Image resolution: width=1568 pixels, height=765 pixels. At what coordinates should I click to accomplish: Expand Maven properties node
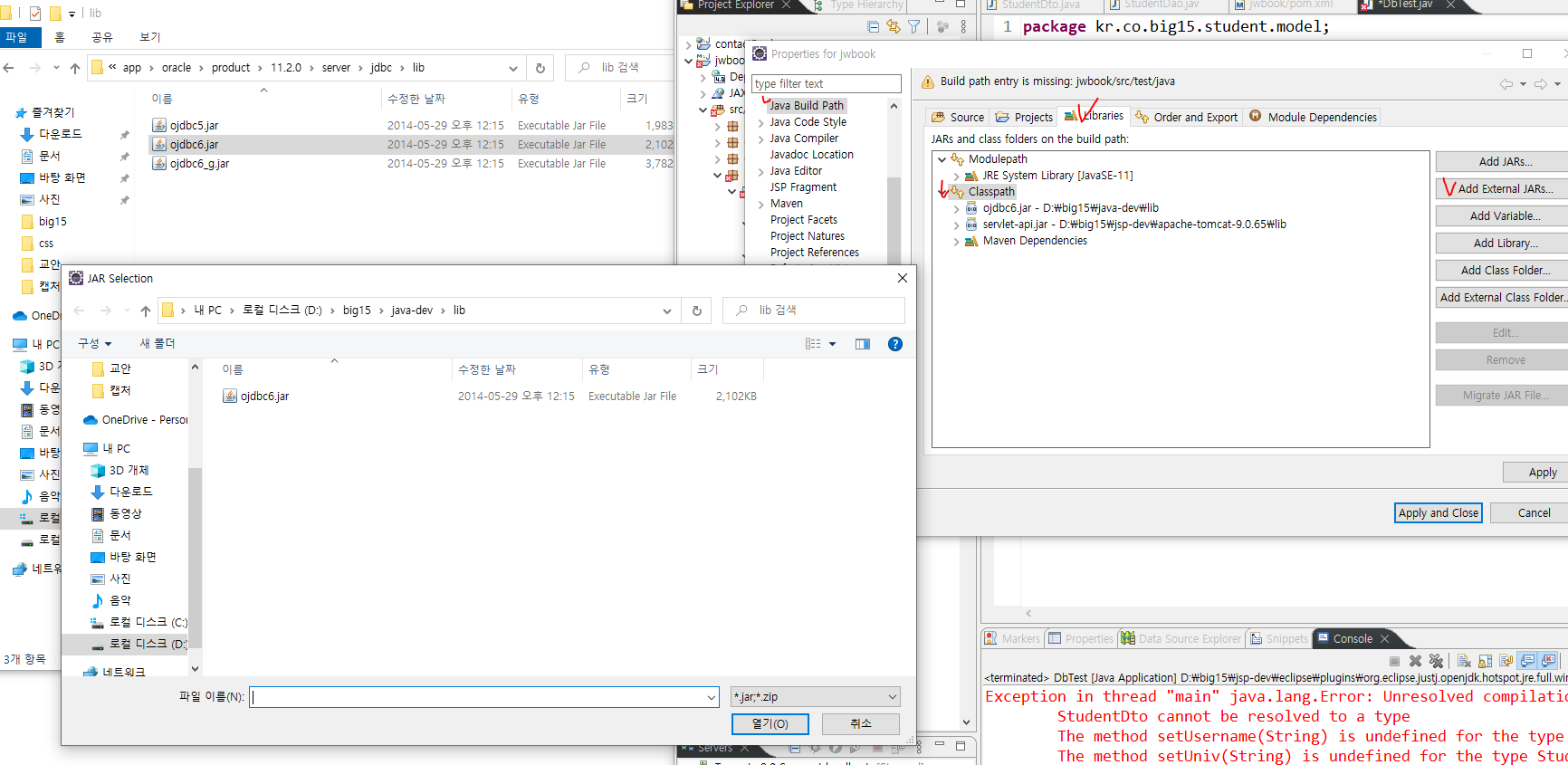pyautogui.click(x=760, y=204)
